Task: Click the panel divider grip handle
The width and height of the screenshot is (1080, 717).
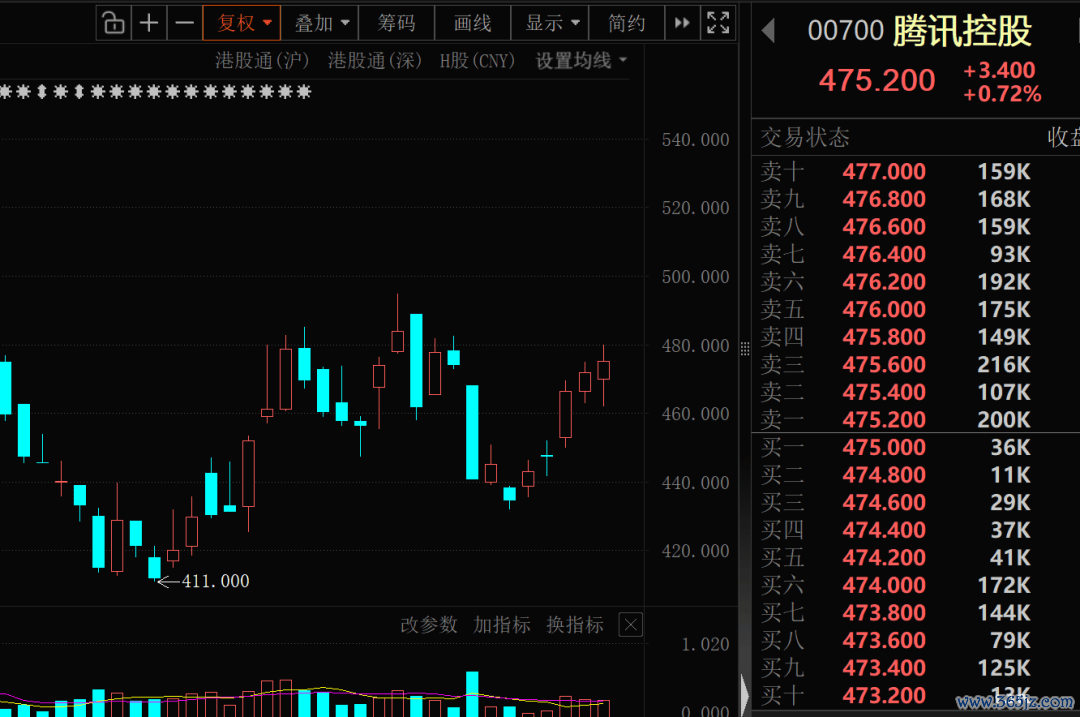Action: [x=745, y=349]
